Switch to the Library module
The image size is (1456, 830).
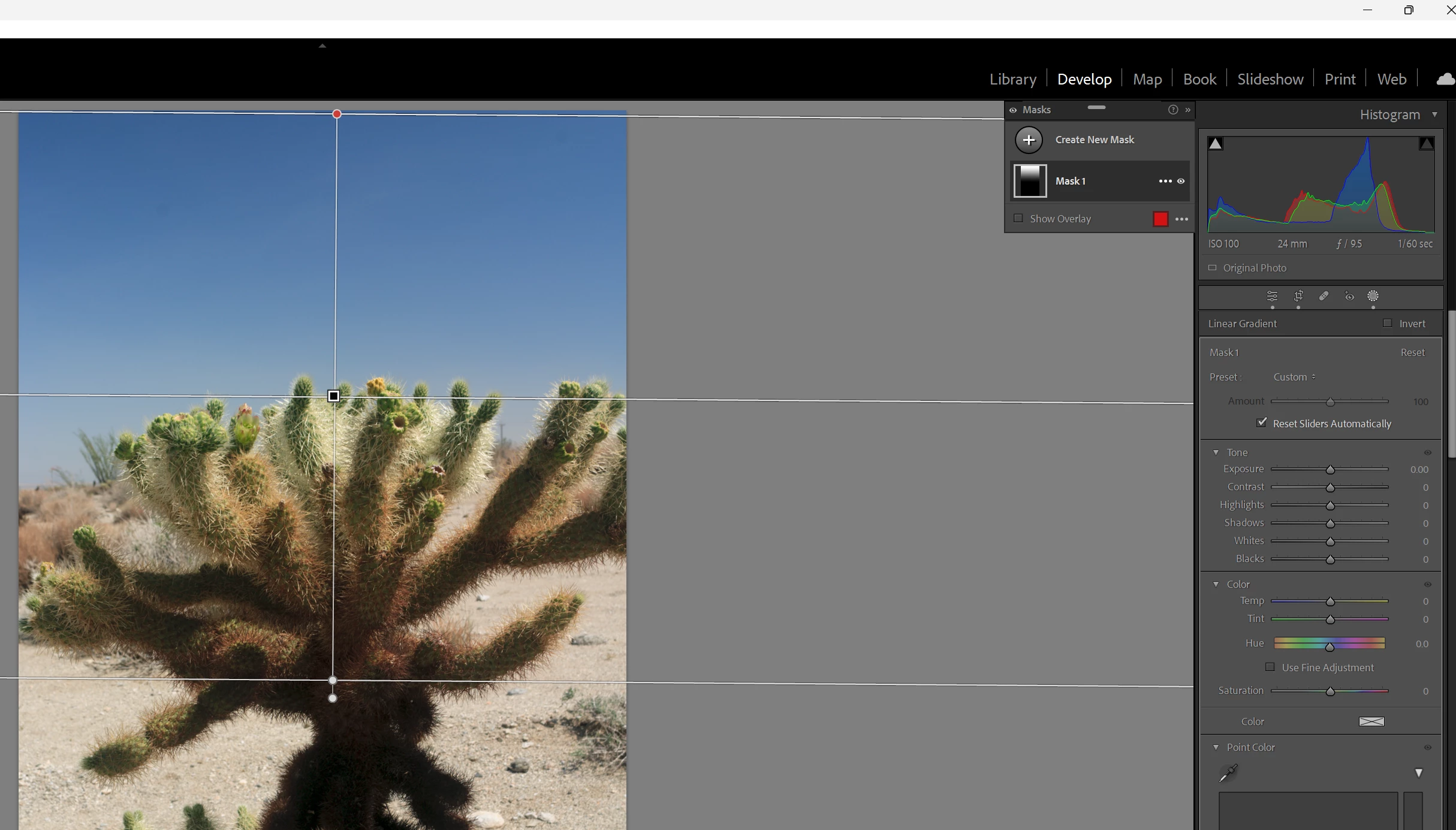pos(1012,79)
